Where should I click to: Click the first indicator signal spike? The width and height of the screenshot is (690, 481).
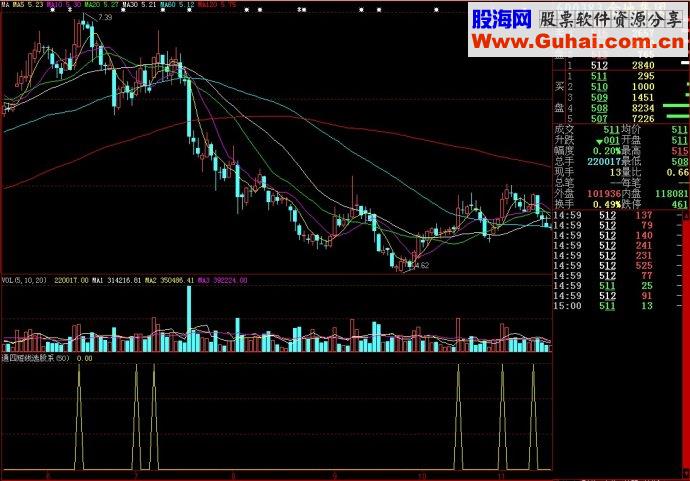tap(79, 416)
